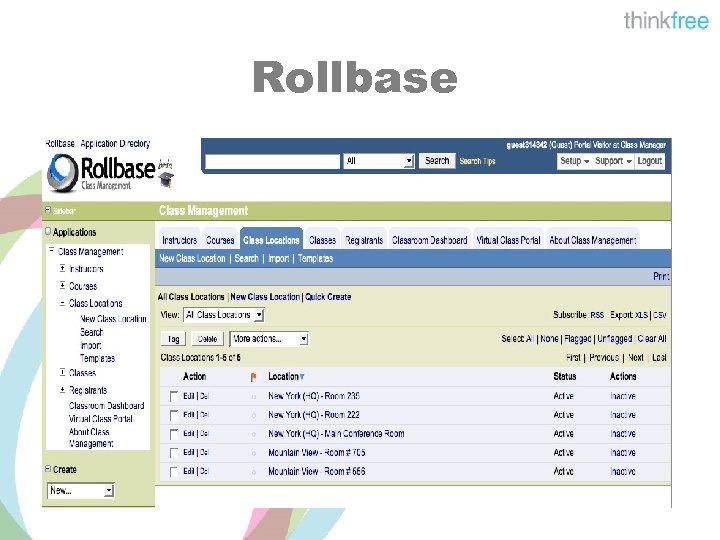Flag the New York (HQ) - Room 222 row
This screenshot has width=720, height=540.
pos(253,415)
